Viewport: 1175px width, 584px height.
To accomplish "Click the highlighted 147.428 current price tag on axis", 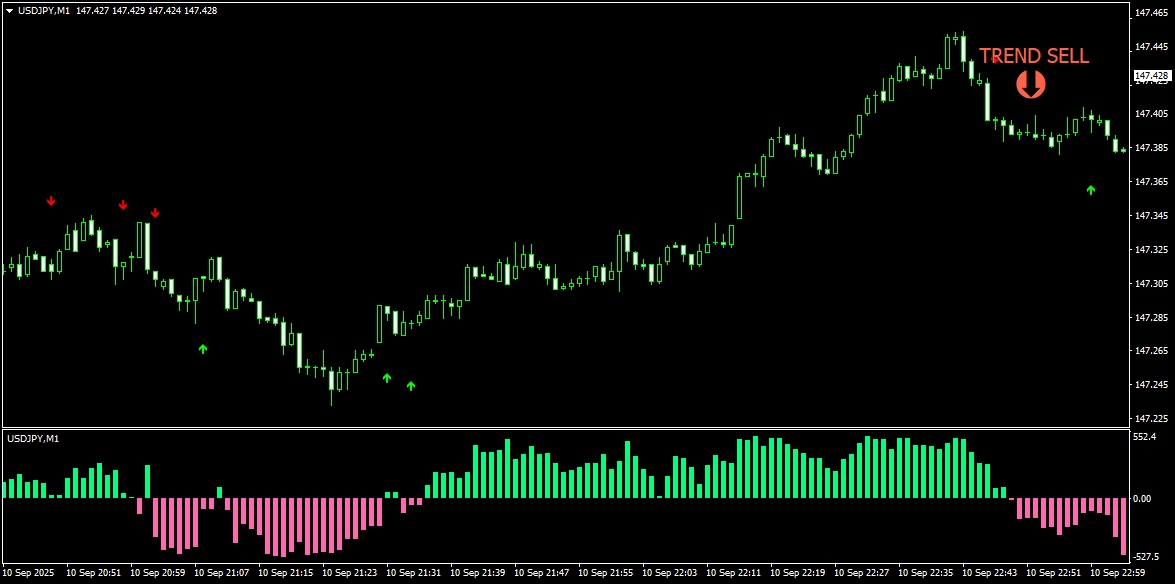I will (x=1152, y=76).
